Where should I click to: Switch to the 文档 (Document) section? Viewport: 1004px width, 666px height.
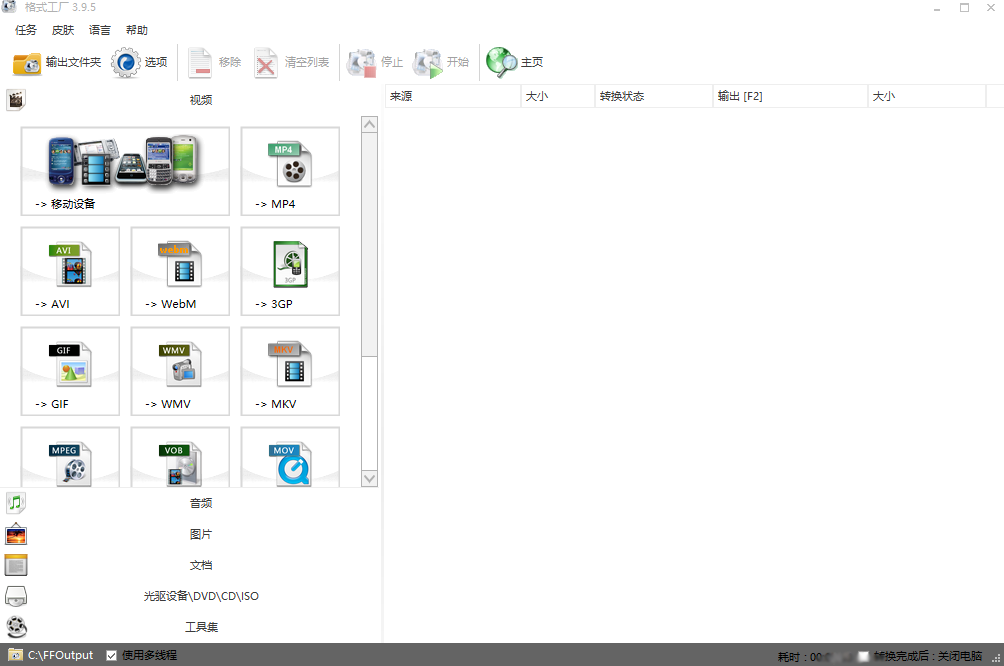coord(16,564)
